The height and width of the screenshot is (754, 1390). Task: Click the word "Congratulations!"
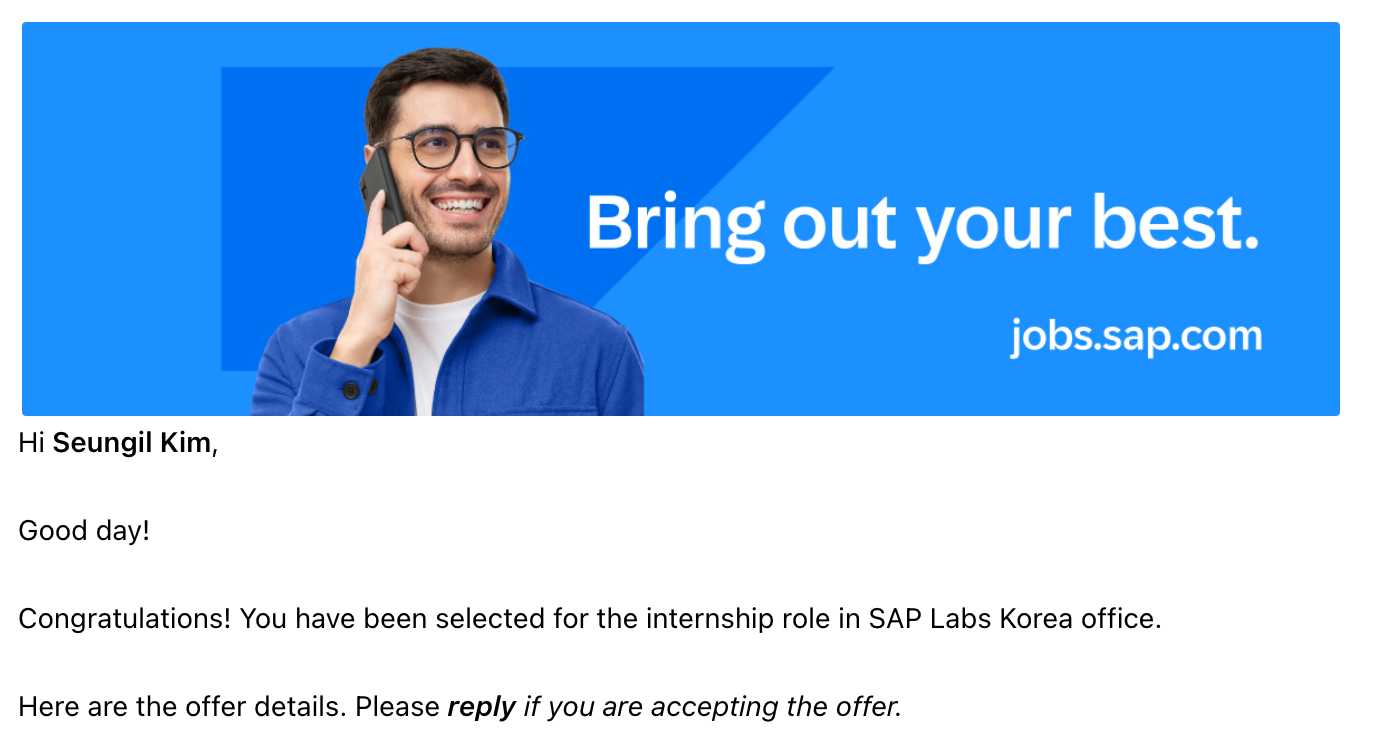(x=125, y=619)
